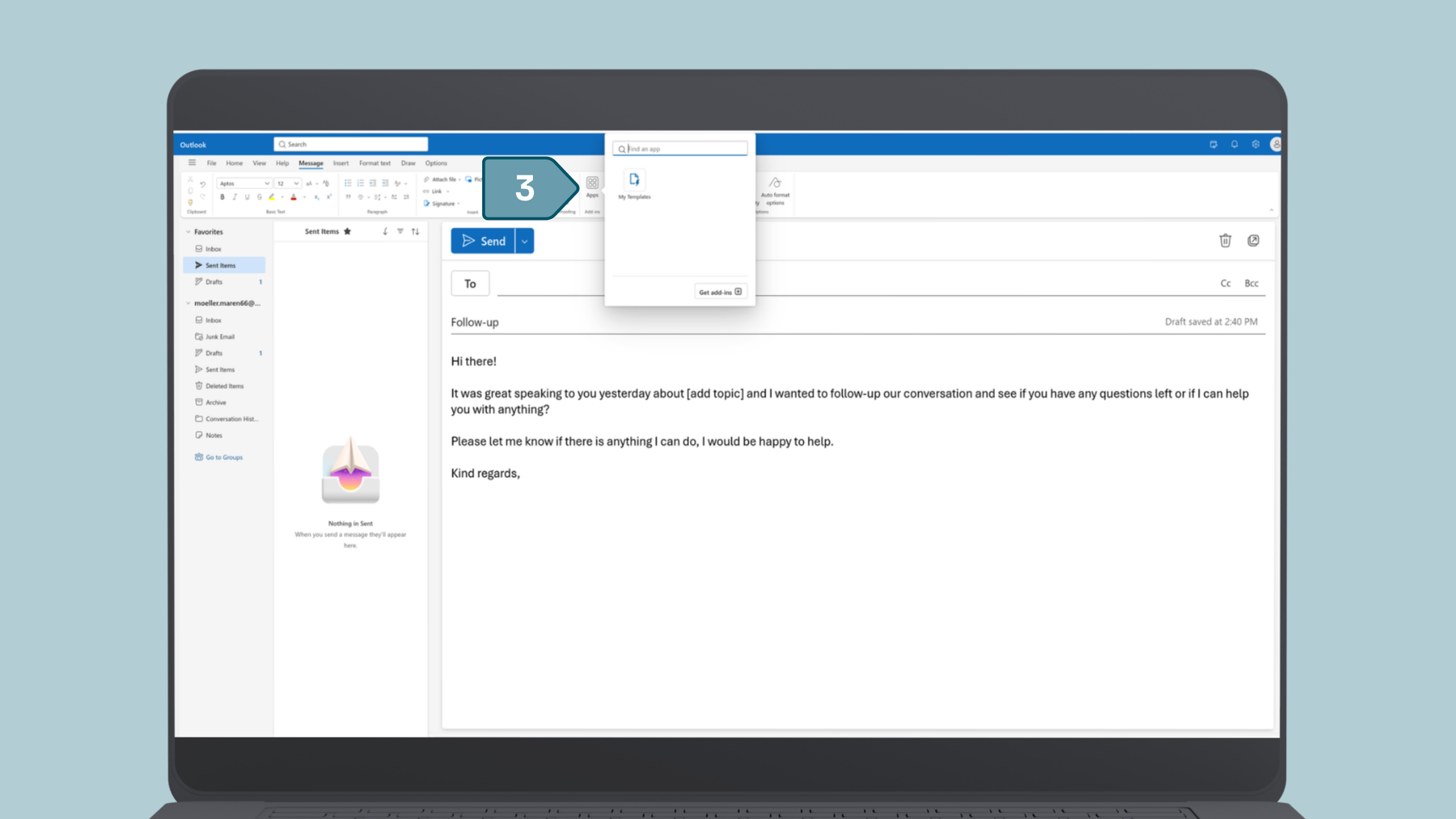
Task: Open notifications bell in Outlook header
Action: point(1234,144)
